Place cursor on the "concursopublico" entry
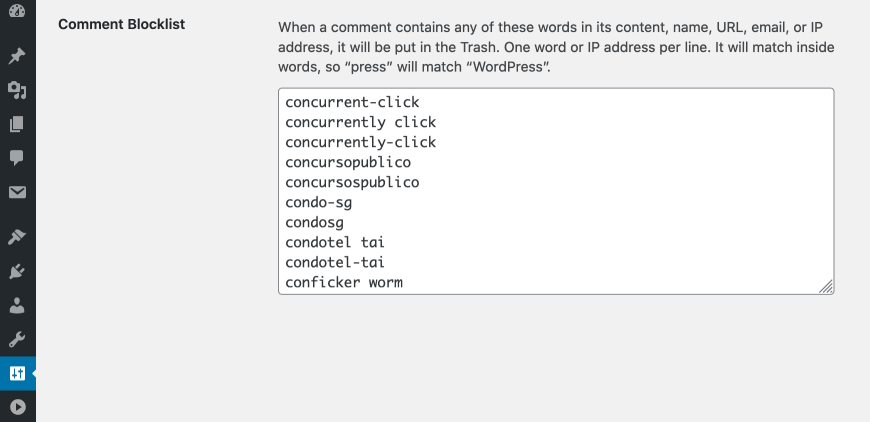 (x=348, y=162)
